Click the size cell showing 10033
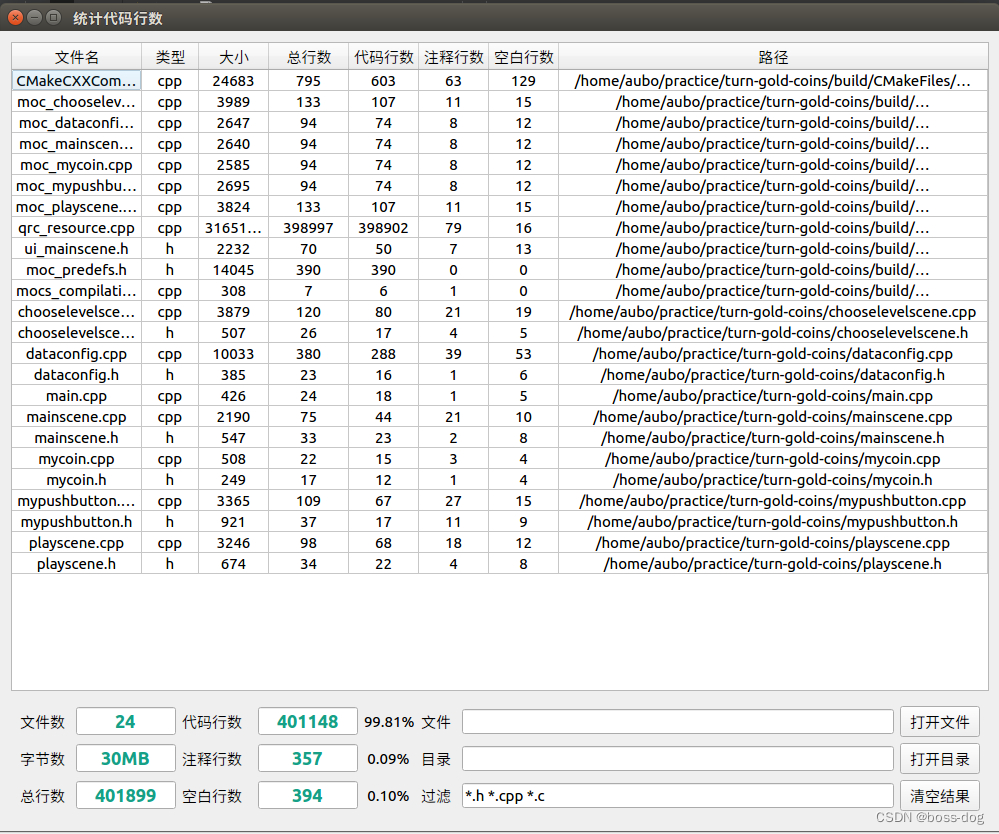Image resolution: width=999 pixels, height=834 pixels. pos(233,354)
